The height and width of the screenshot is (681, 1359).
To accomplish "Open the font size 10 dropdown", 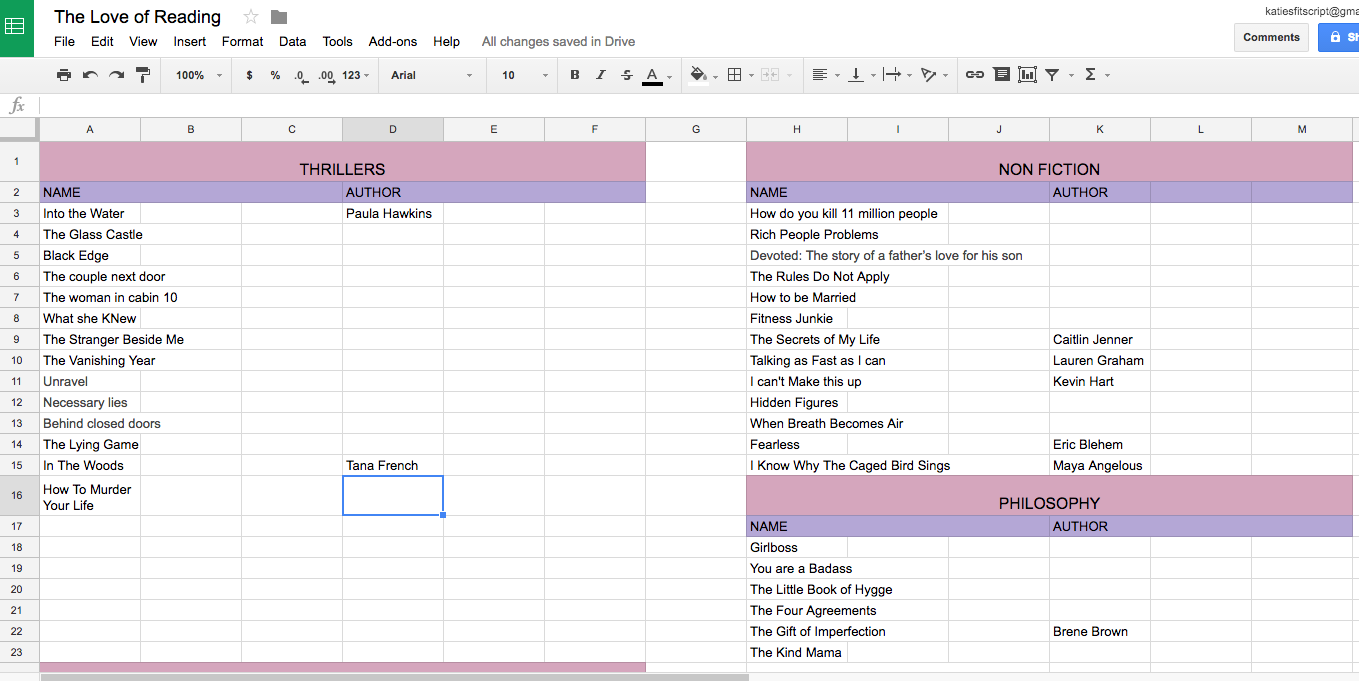I will [524, 75].
